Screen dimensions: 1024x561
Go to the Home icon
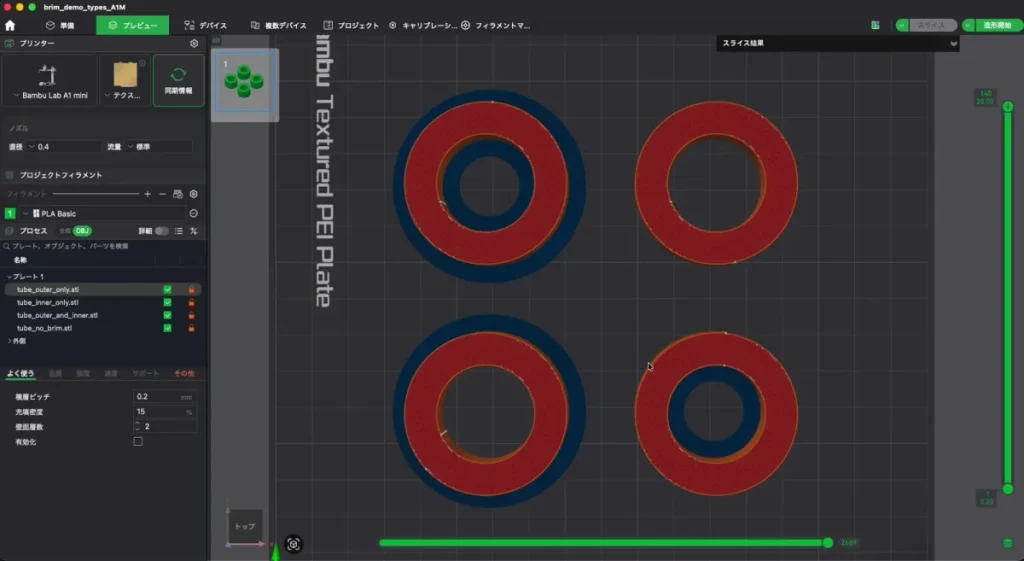pos(10,25)
